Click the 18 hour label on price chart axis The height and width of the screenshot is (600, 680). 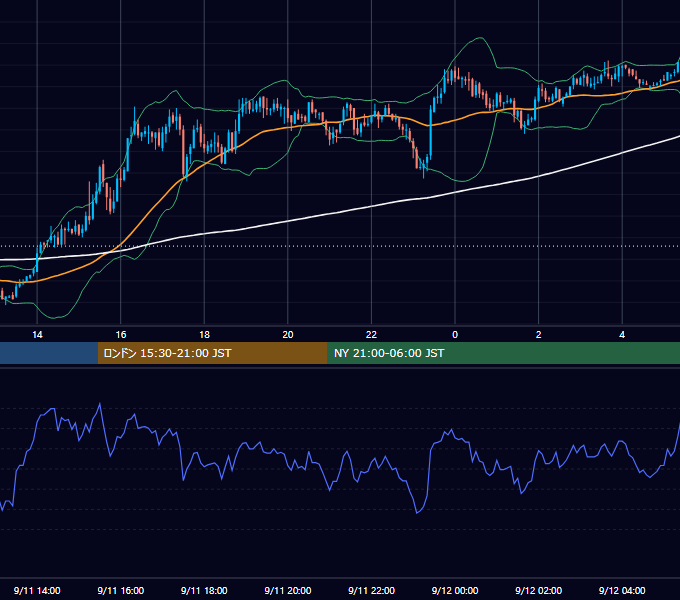tap(204, 335)
